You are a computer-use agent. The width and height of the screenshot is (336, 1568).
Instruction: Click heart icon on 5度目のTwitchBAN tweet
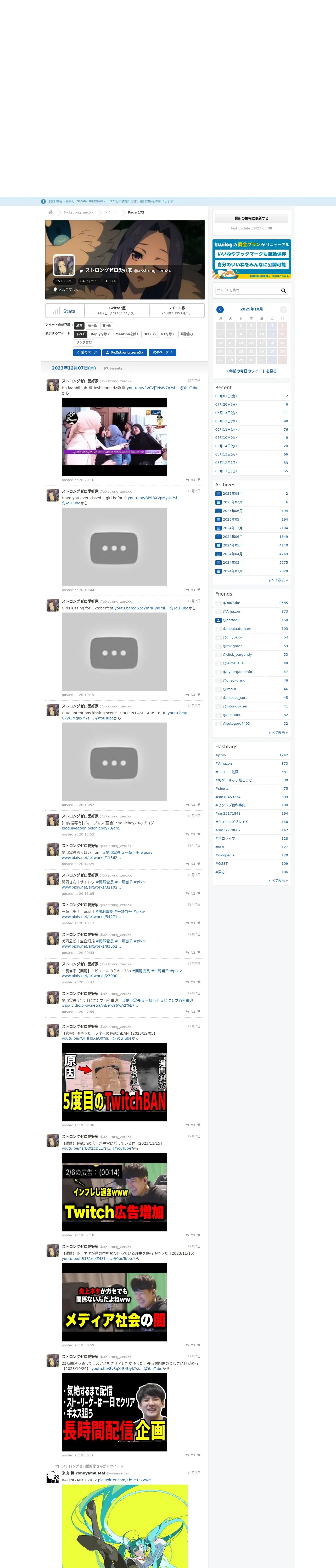(199, 1125)
